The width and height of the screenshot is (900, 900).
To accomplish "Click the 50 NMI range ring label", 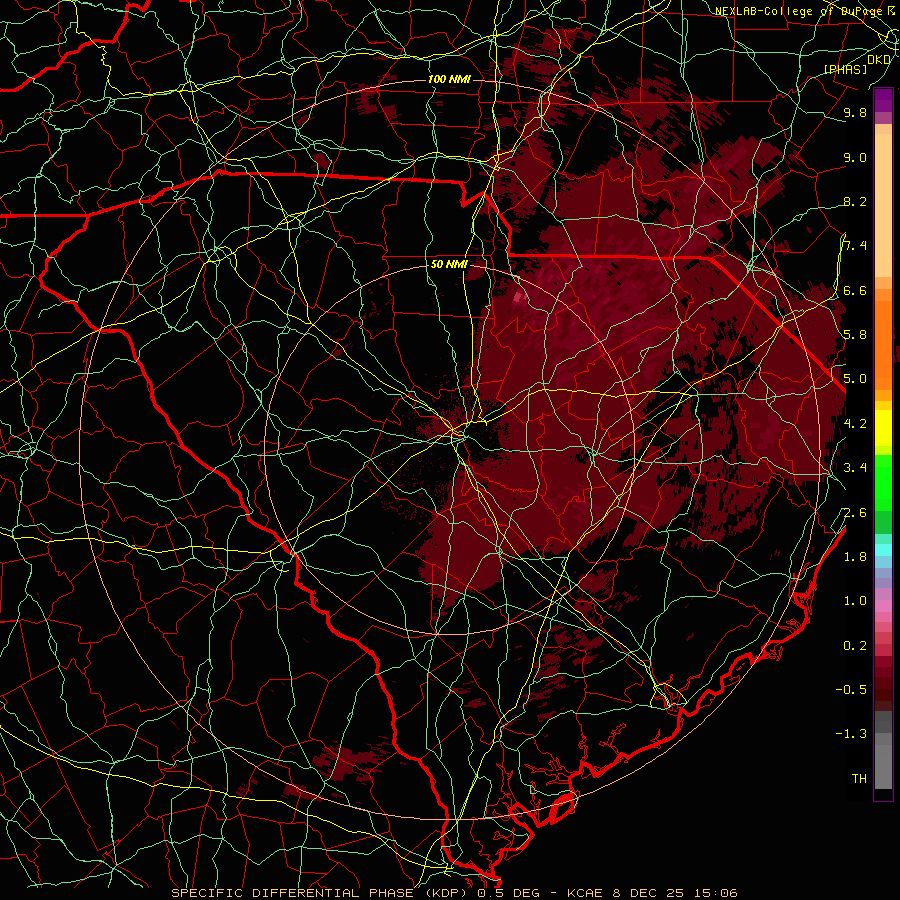I will (x=449, y=265).
